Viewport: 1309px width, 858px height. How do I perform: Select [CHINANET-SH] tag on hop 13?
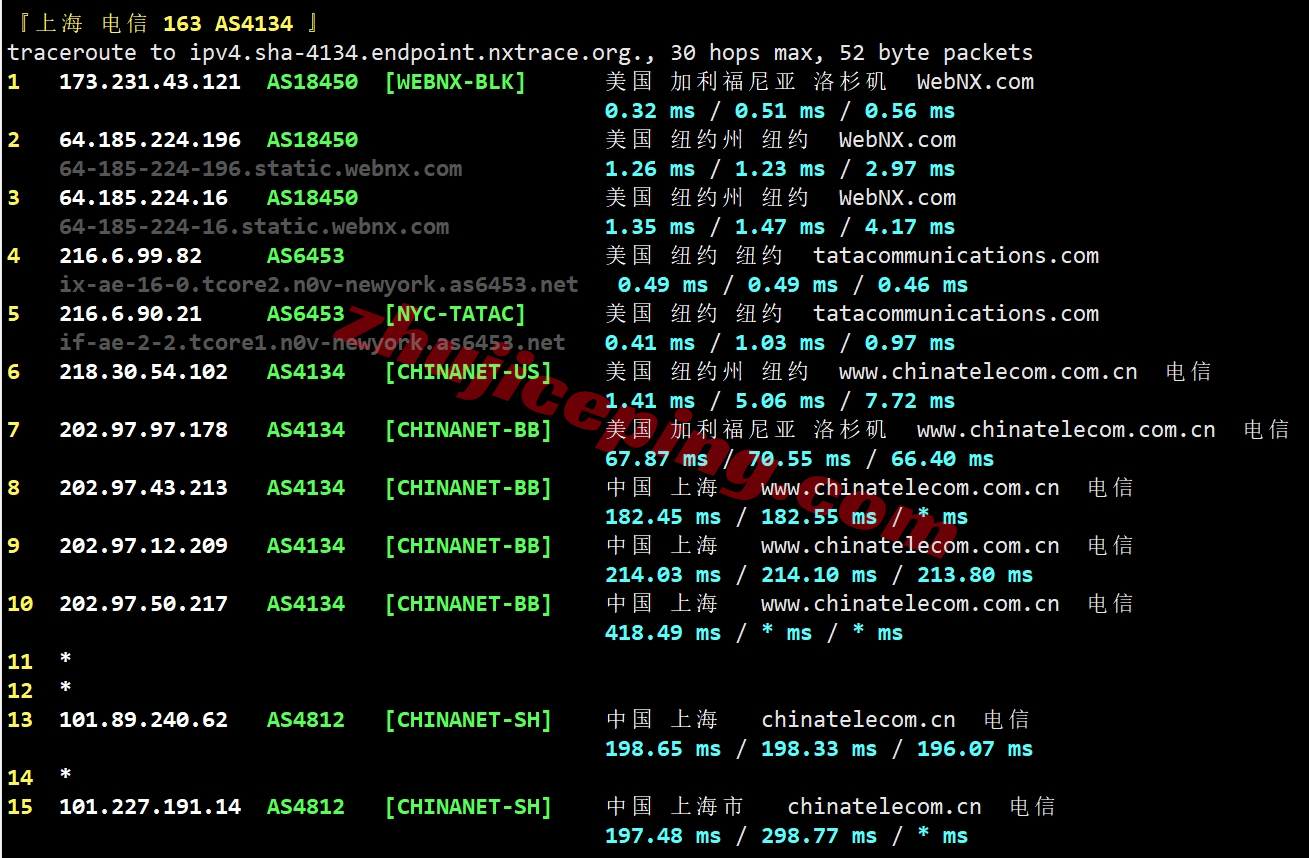pos(468,720)
